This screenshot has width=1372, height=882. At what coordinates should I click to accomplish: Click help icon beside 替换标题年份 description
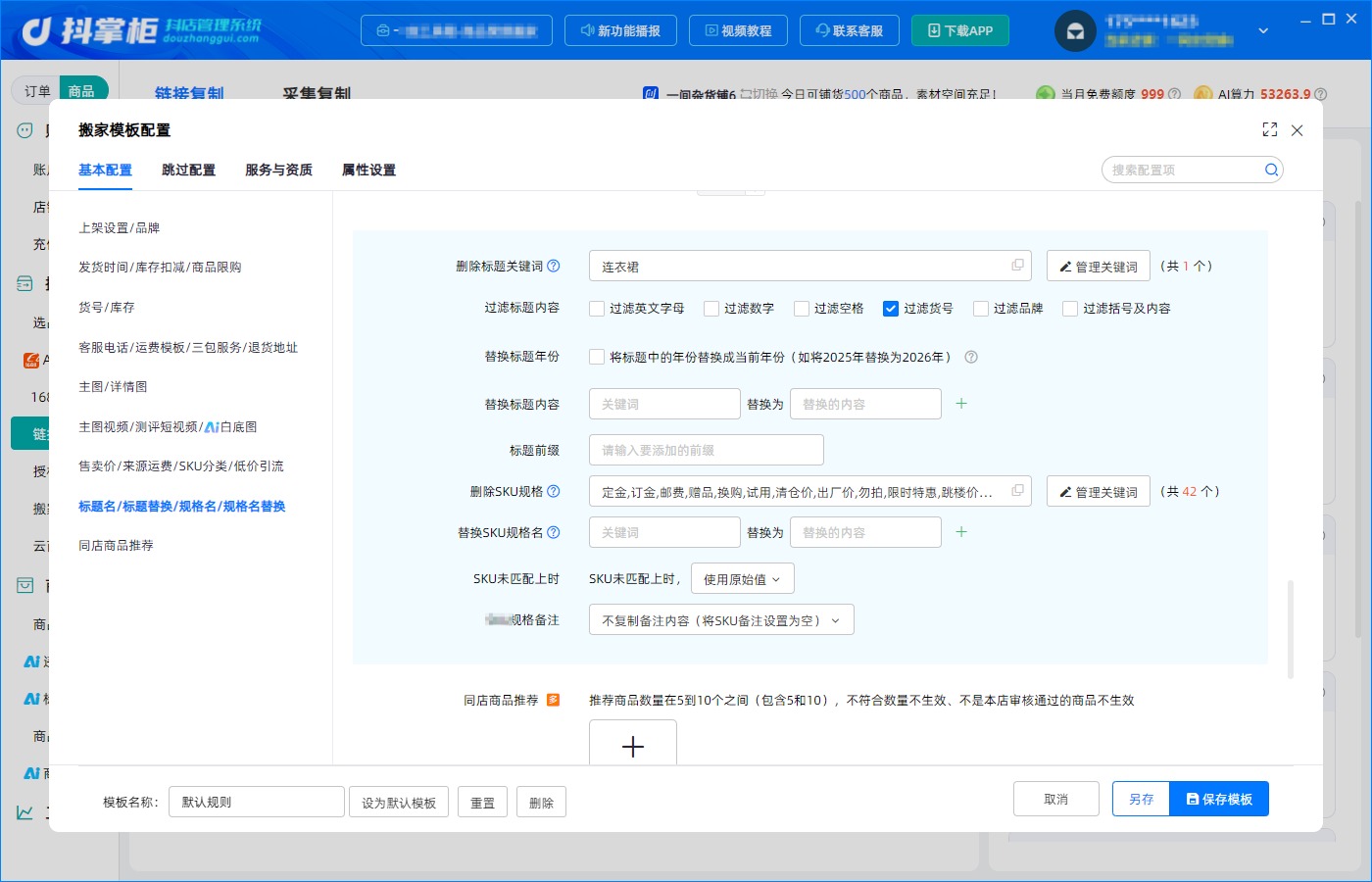click(971, 357)
